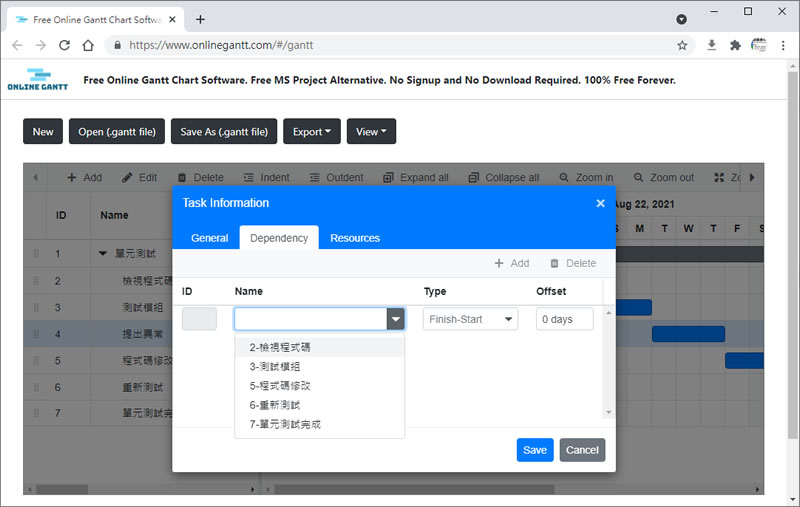
Task: Click the Gantt toolbar Delete button
Action: tap(201, 178)
